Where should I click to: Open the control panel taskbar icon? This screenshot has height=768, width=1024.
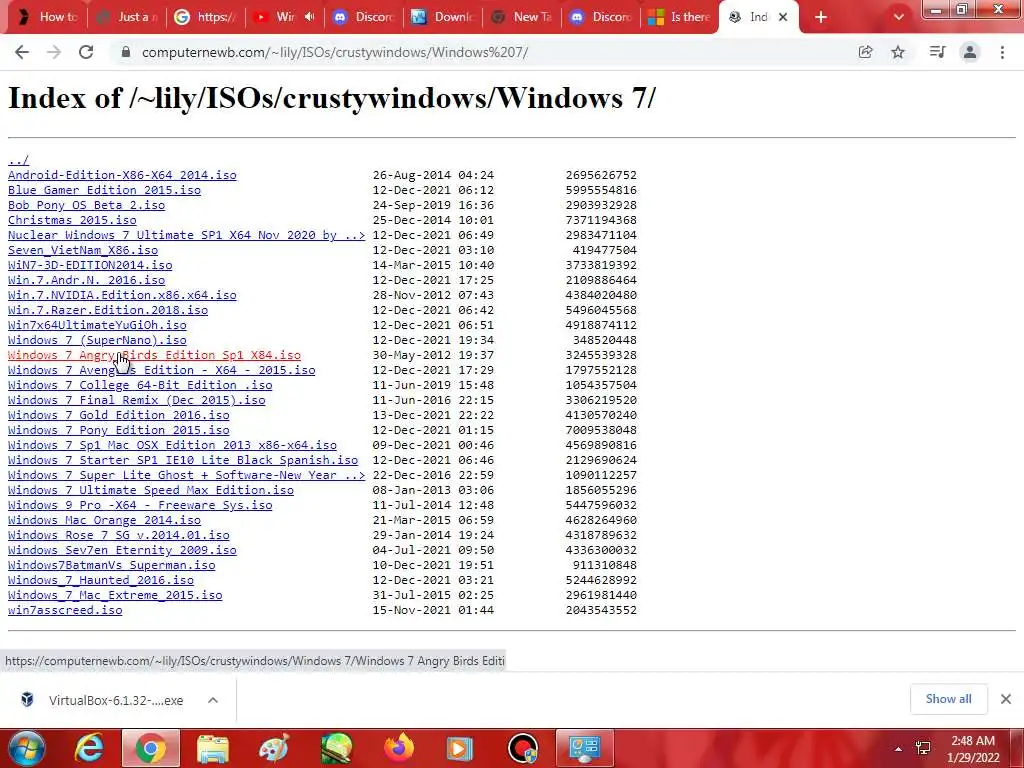click(x=584, y=748)
